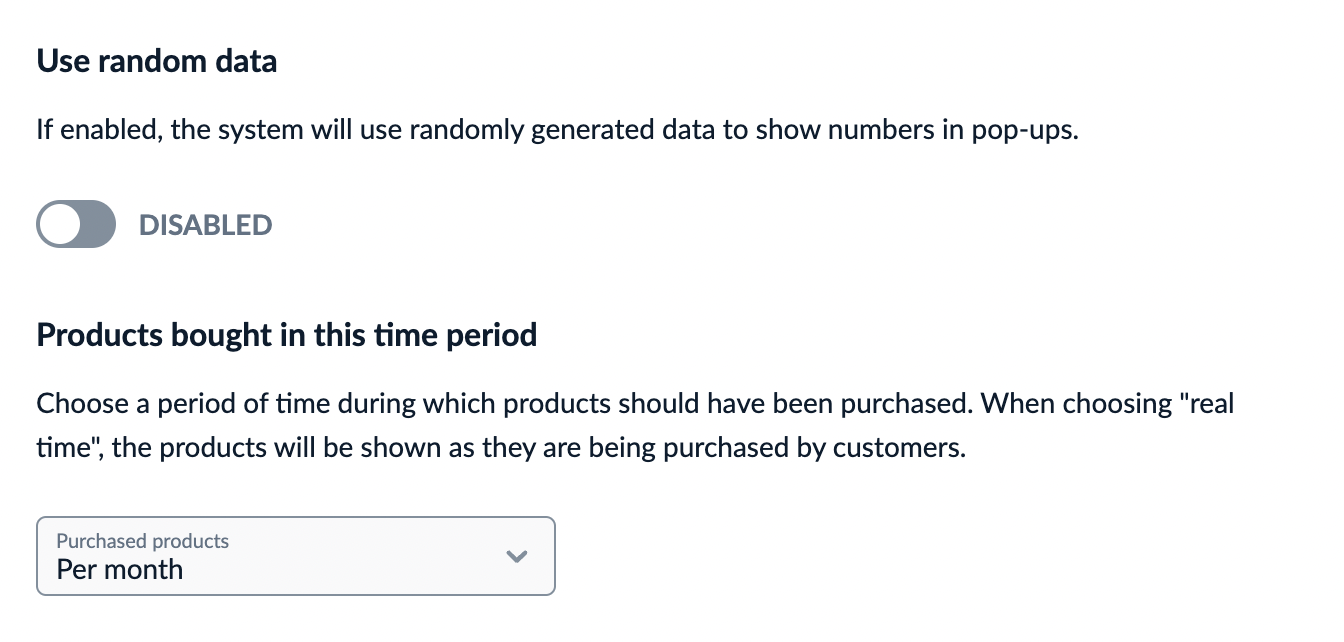Enable the Use random data toggle

pyautogui.click(x=76, y=224)
